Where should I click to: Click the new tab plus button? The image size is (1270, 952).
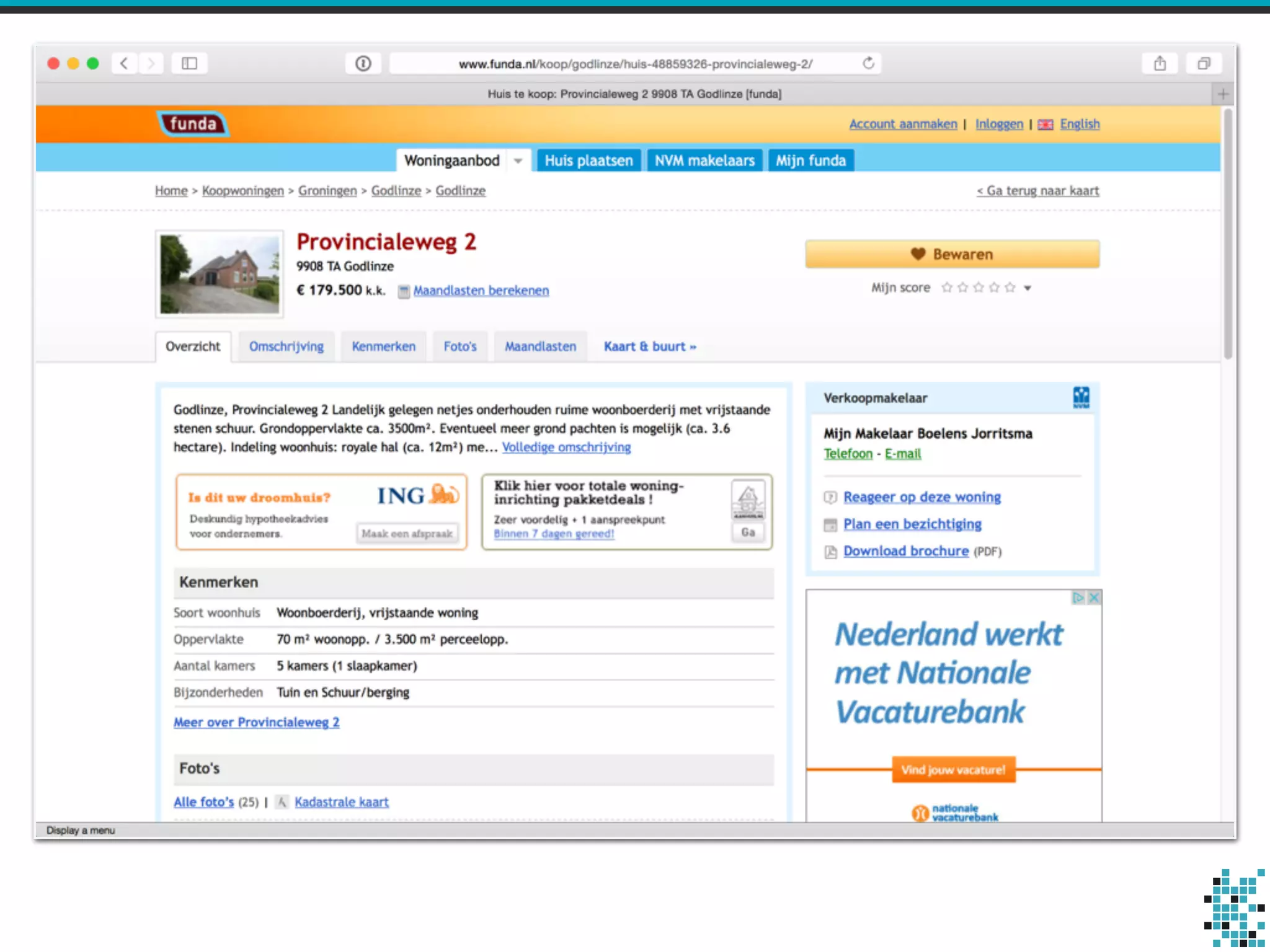coord(1222,94)
